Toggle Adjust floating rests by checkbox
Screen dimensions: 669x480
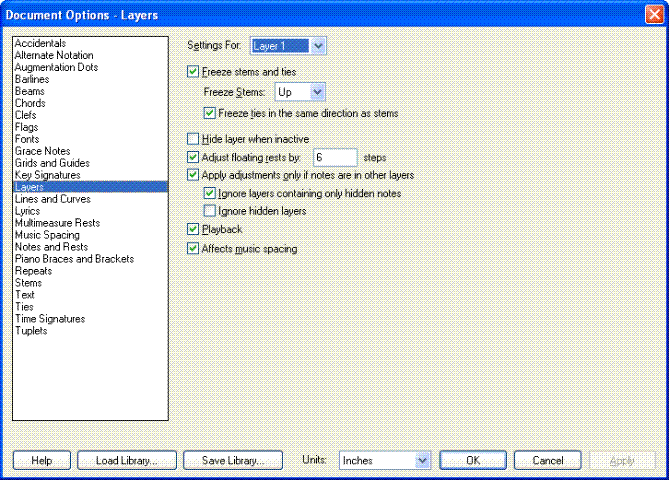click(x=194, y=157)
